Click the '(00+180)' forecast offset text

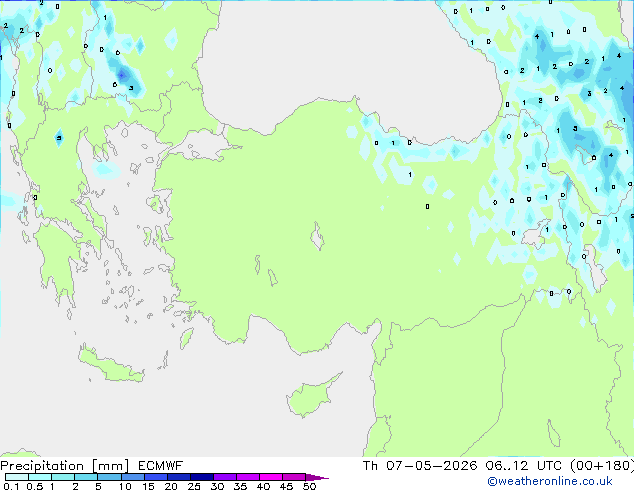point(602,466)
